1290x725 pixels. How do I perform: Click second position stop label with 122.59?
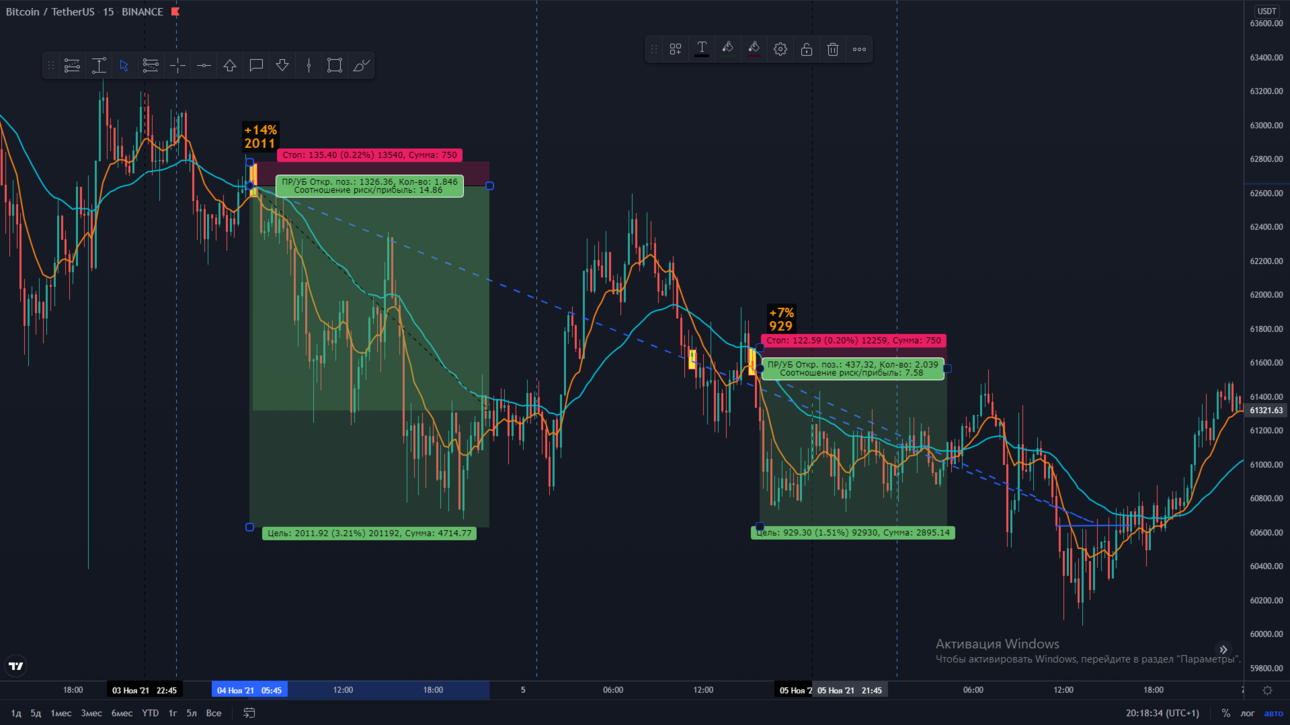(853, 340)
